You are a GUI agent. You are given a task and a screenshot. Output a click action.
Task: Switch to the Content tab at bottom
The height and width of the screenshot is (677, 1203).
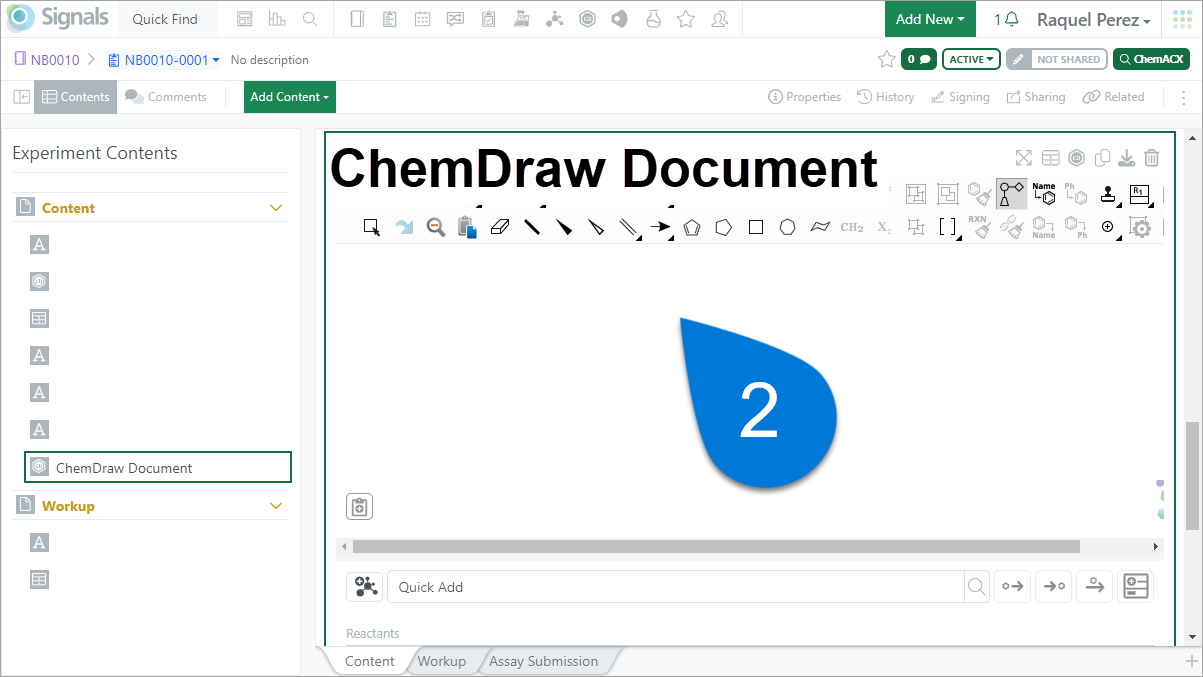coord(370,661)
